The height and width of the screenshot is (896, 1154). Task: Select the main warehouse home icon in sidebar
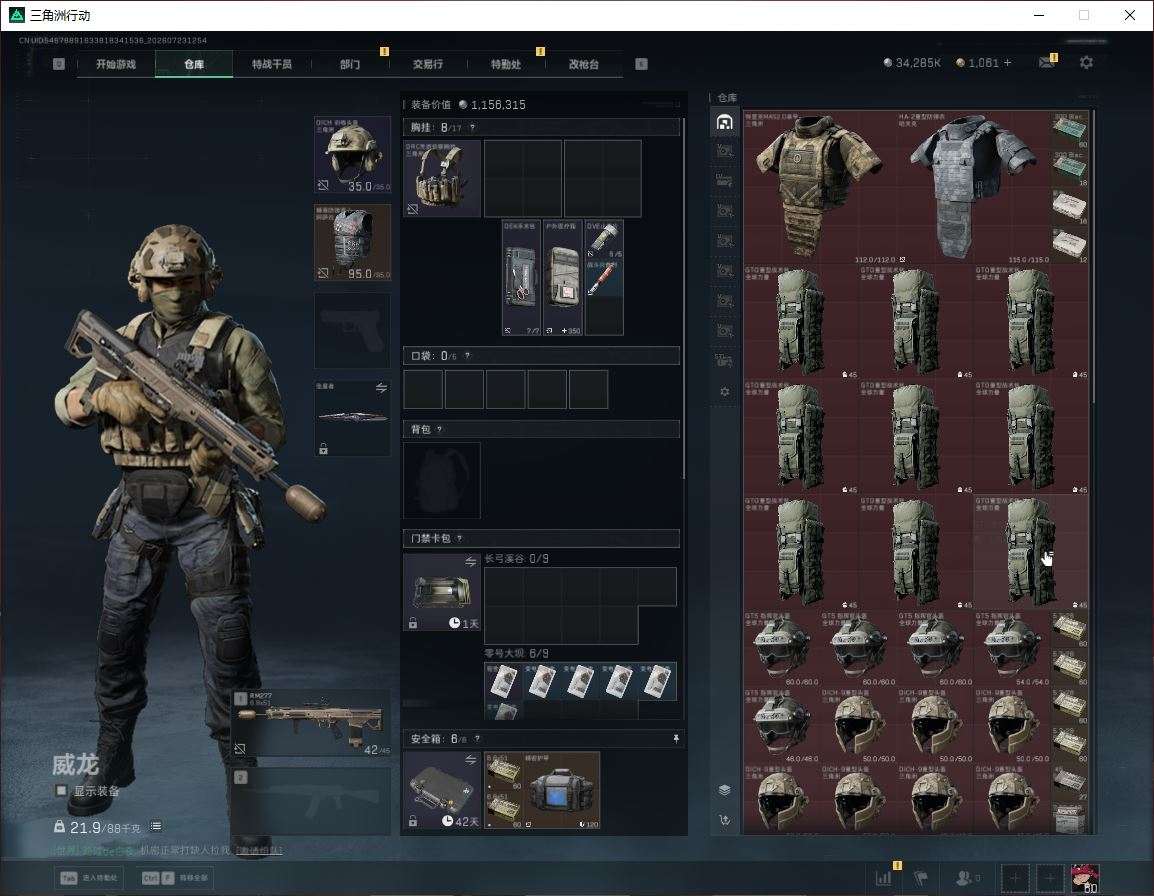(x=724, y=122)
